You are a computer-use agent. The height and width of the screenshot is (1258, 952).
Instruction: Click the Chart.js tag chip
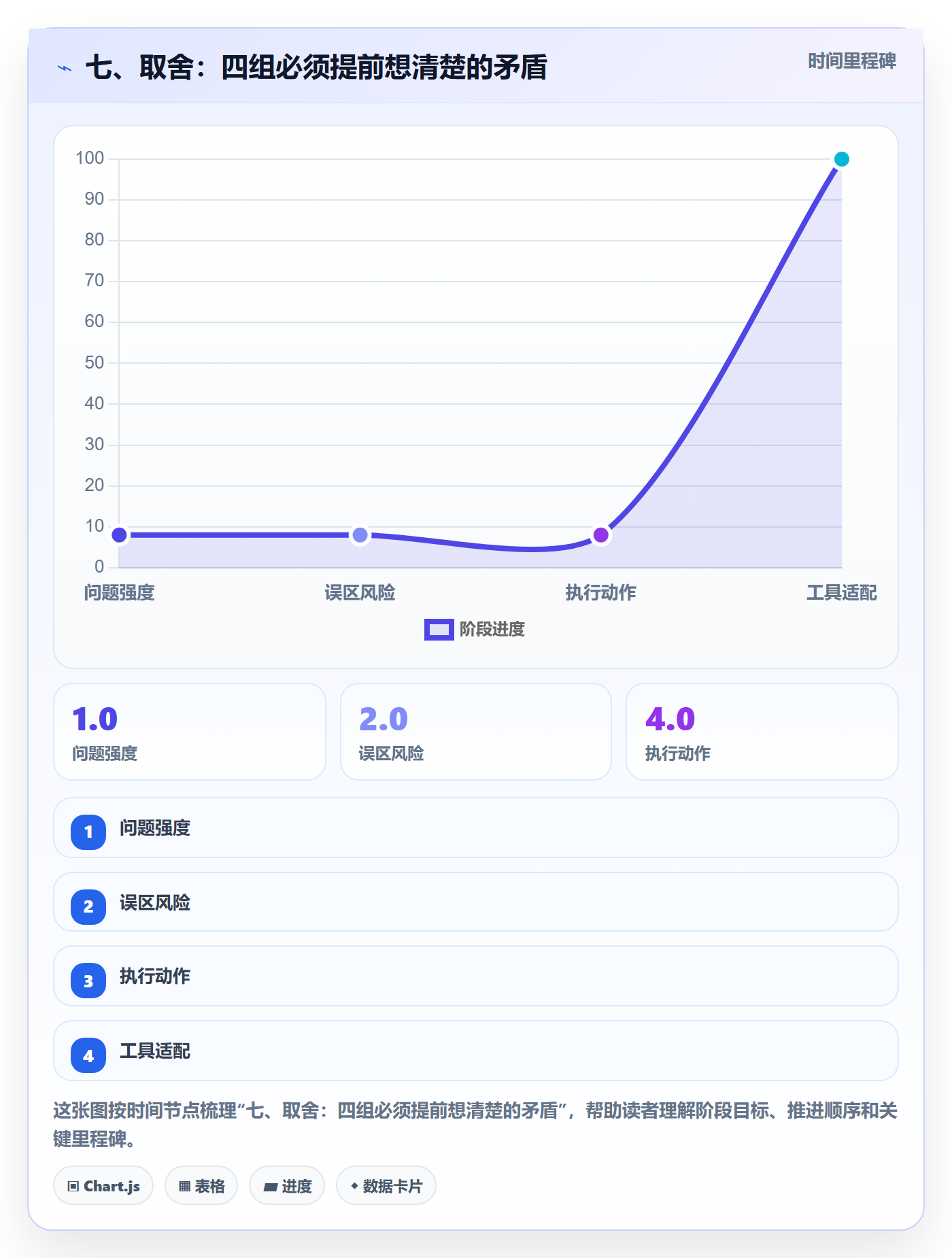pyautogui.click(x=103, y=1186)
